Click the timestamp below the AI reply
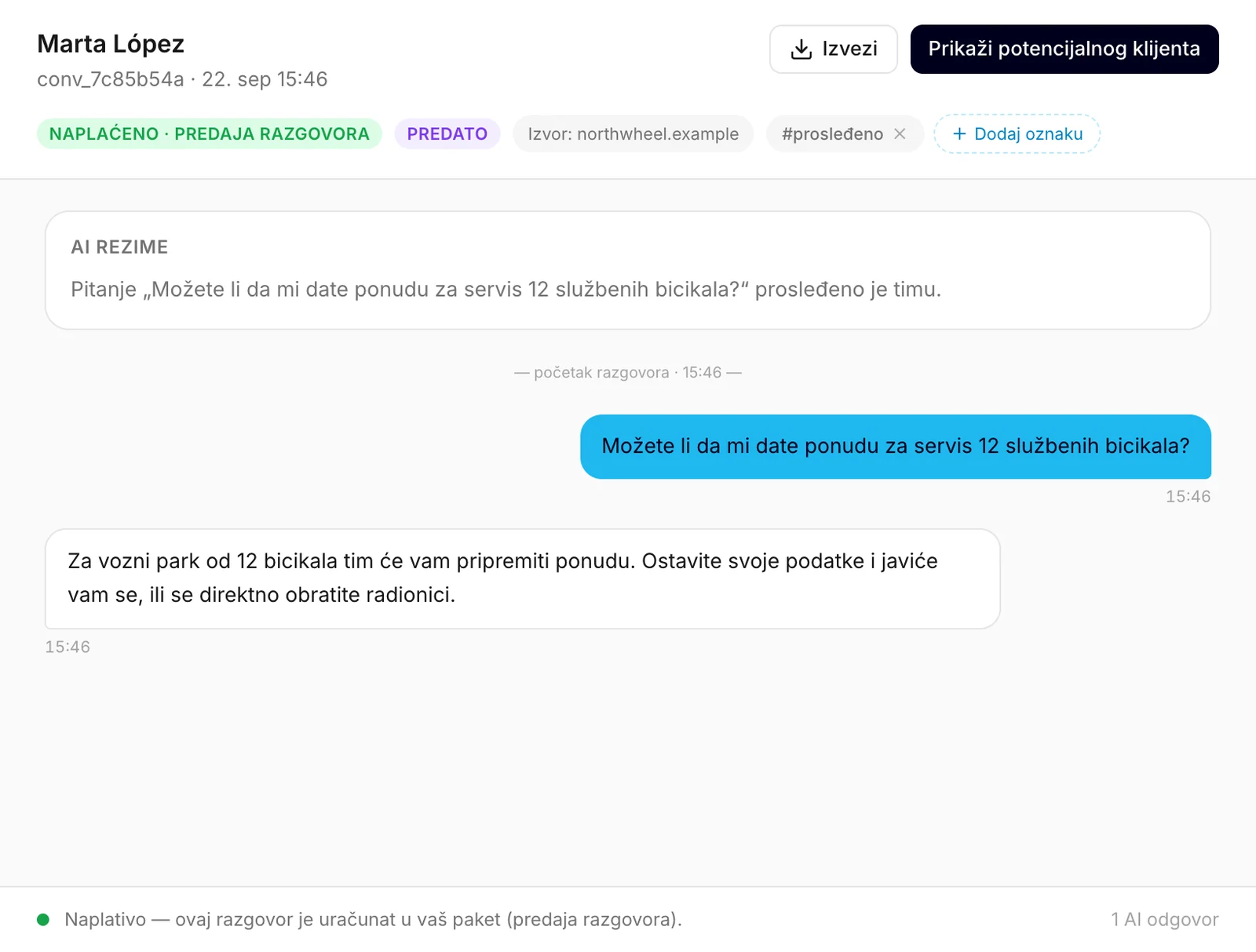 (x=68, y=647)
